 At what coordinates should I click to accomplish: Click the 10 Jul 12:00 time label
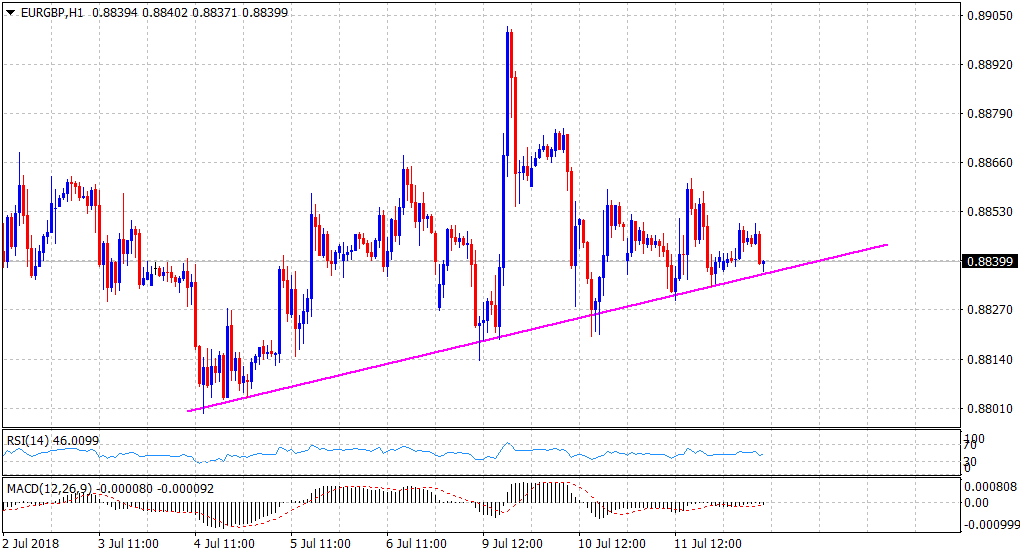pyautogui.click(x=612, y=543)
